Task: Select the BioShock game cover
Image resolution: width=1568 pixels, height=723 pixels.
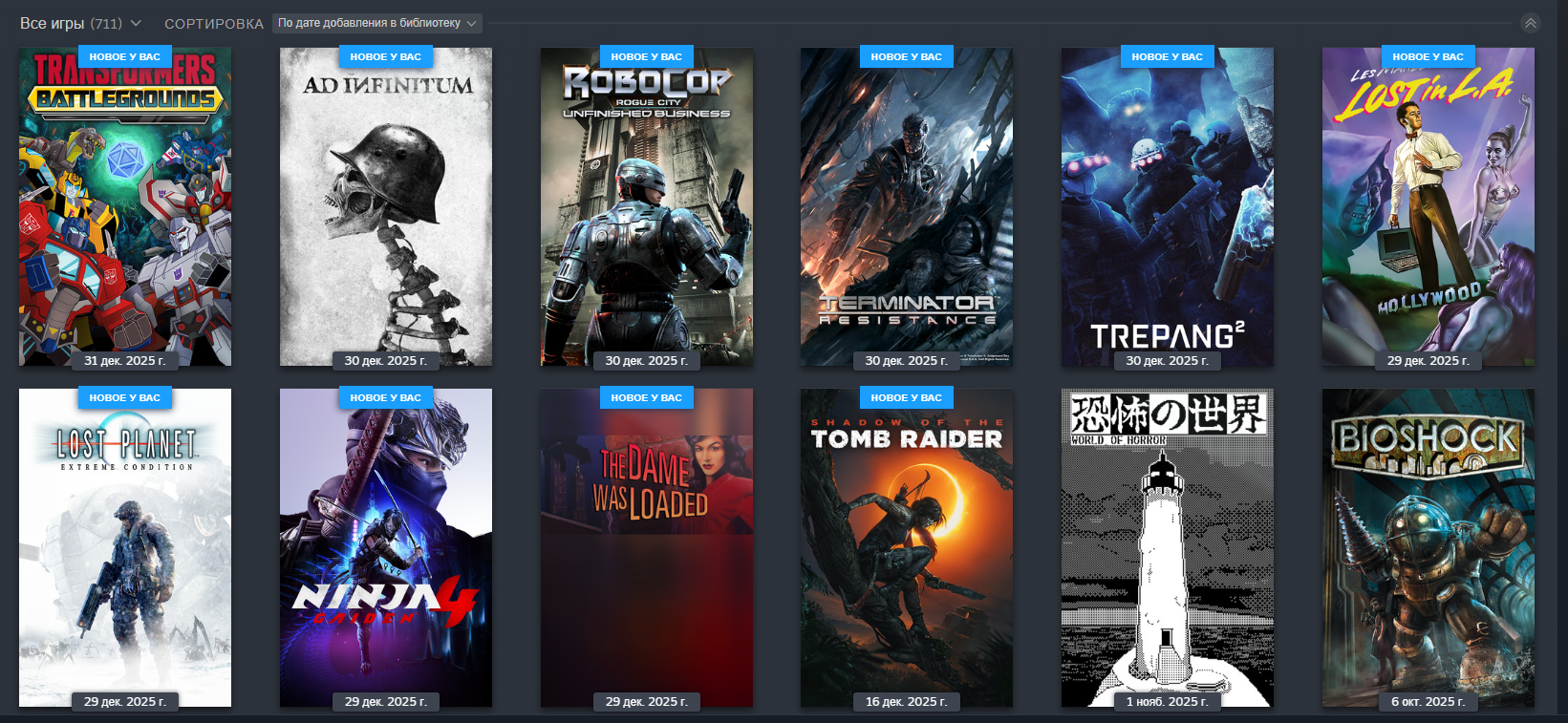Action: coord(1428,548)
